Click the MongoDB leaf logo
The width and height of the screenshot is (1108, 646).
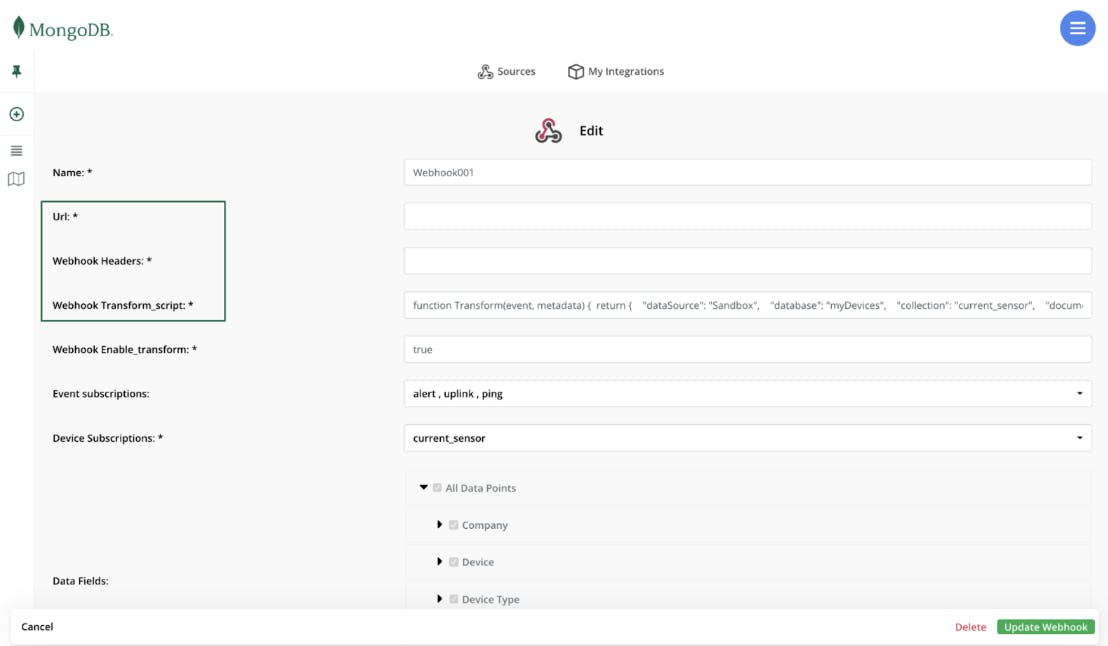(x=18, y=28)
